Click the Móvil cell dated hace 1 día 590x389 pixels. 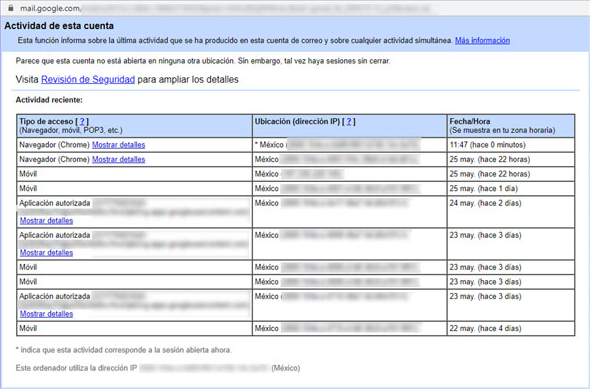click(x=134, y=188)
